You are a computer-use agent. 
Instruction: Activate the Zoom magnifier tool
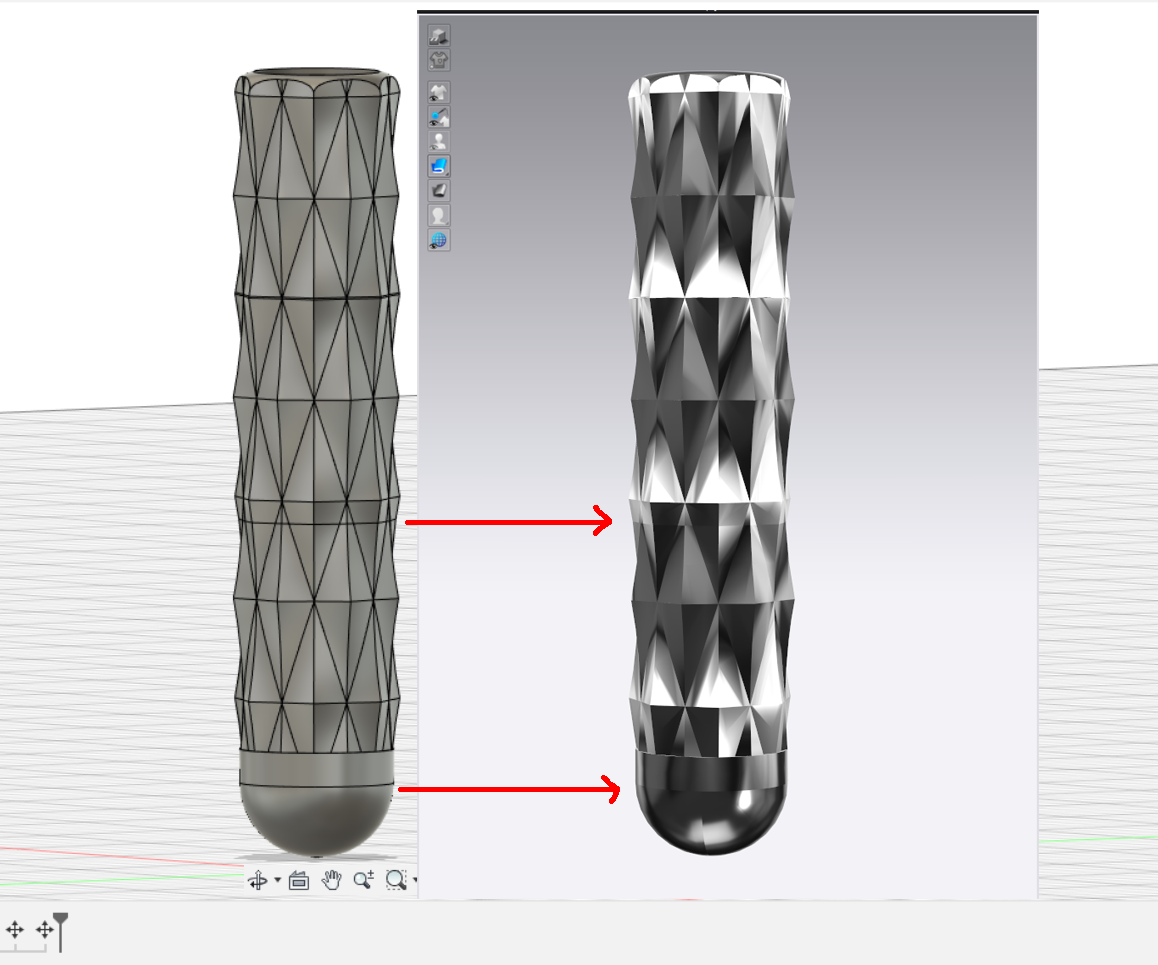point(363,880)
